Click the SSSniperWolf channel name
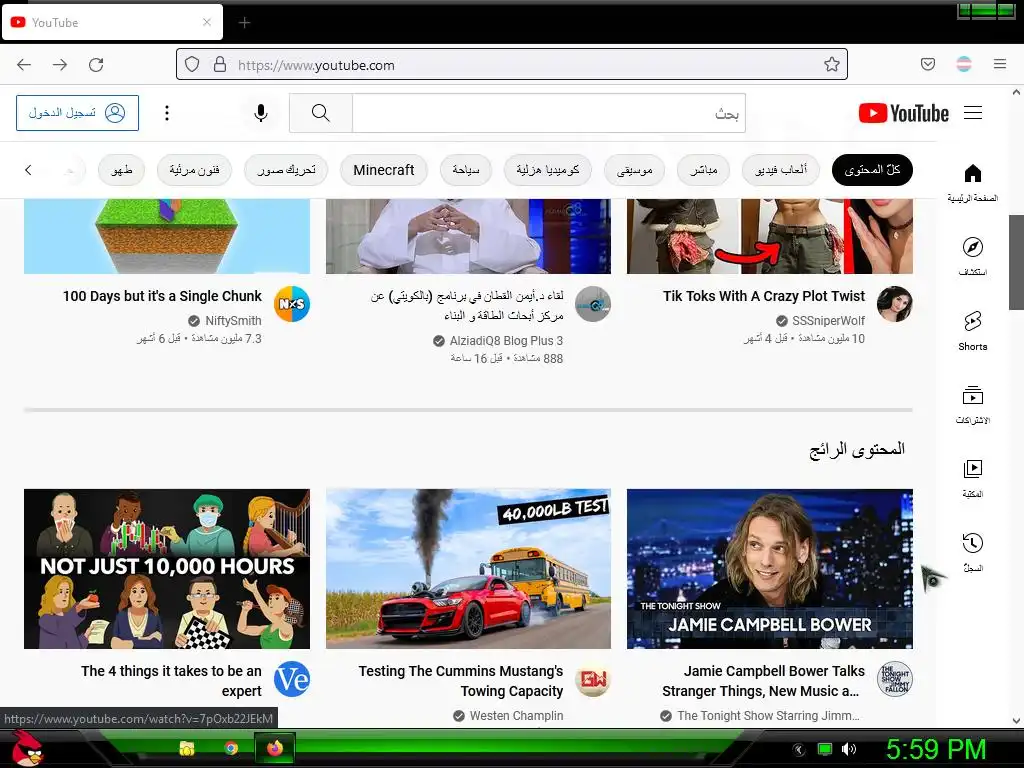1024x768 pixels. (x=828, y=321)
